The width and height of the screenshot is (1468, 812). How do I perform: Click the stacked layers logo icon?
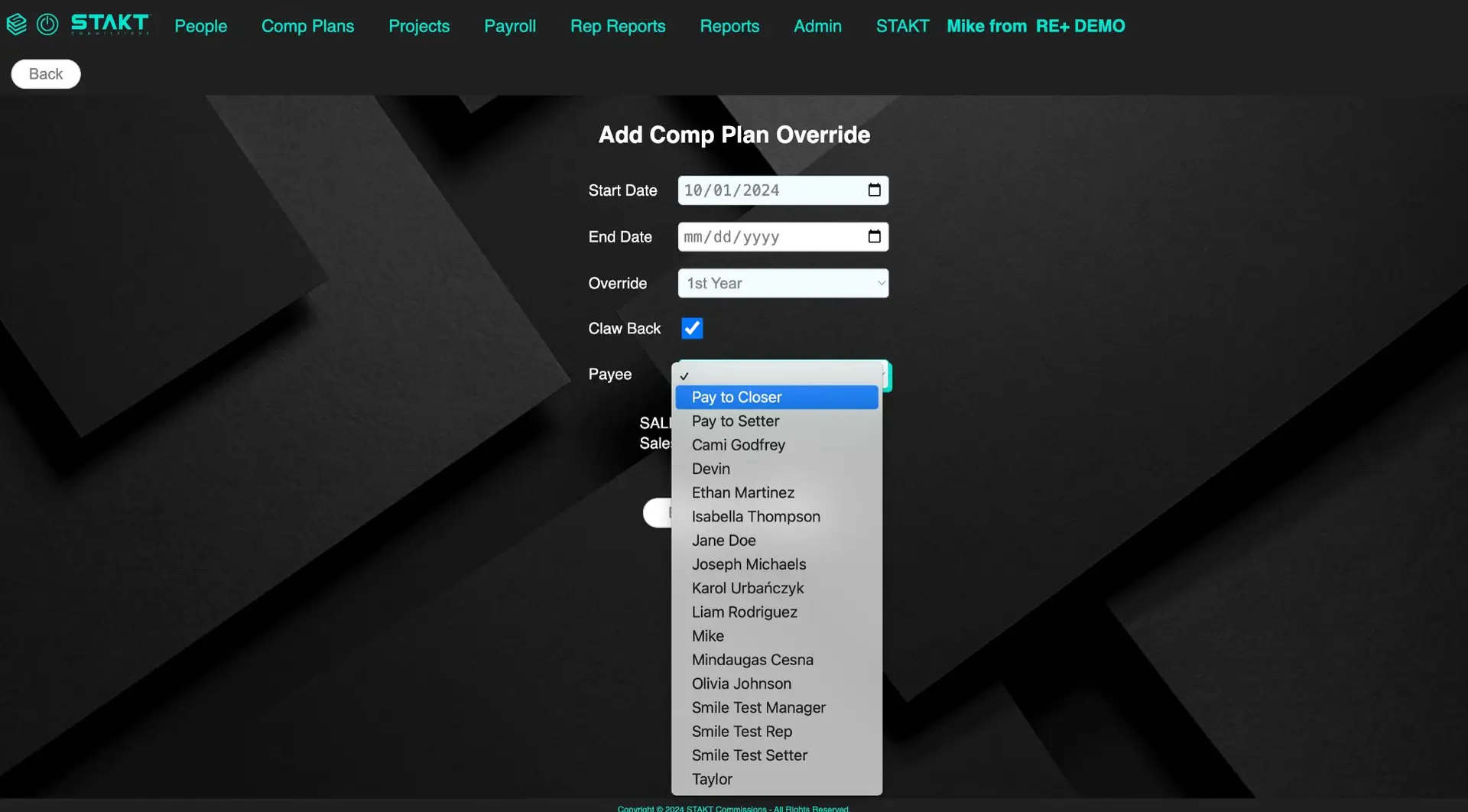click(17, 25)
